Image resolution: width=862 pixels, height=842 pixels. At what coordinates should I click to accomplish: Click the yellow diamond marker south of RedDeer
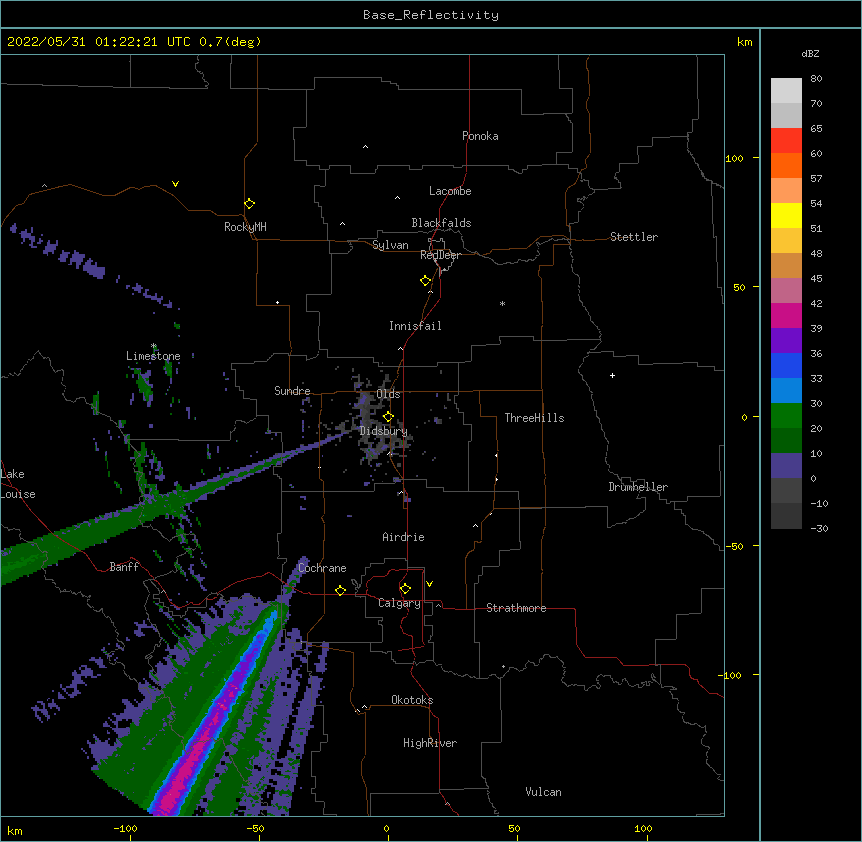426,281
